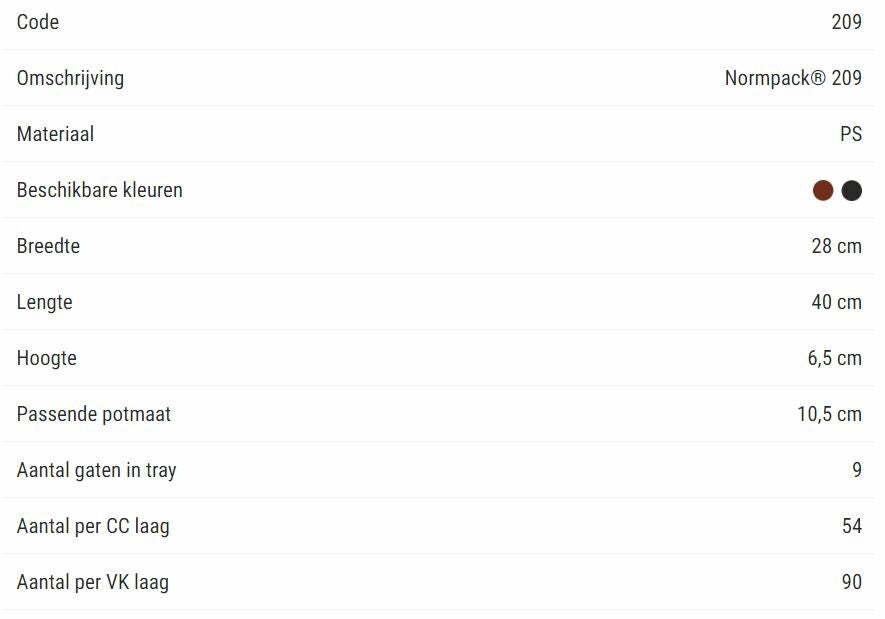Image resolution: width=885 pixels, height=619 pixels.
Task: Select the 28 cm width value
Action: click(836, 246)
